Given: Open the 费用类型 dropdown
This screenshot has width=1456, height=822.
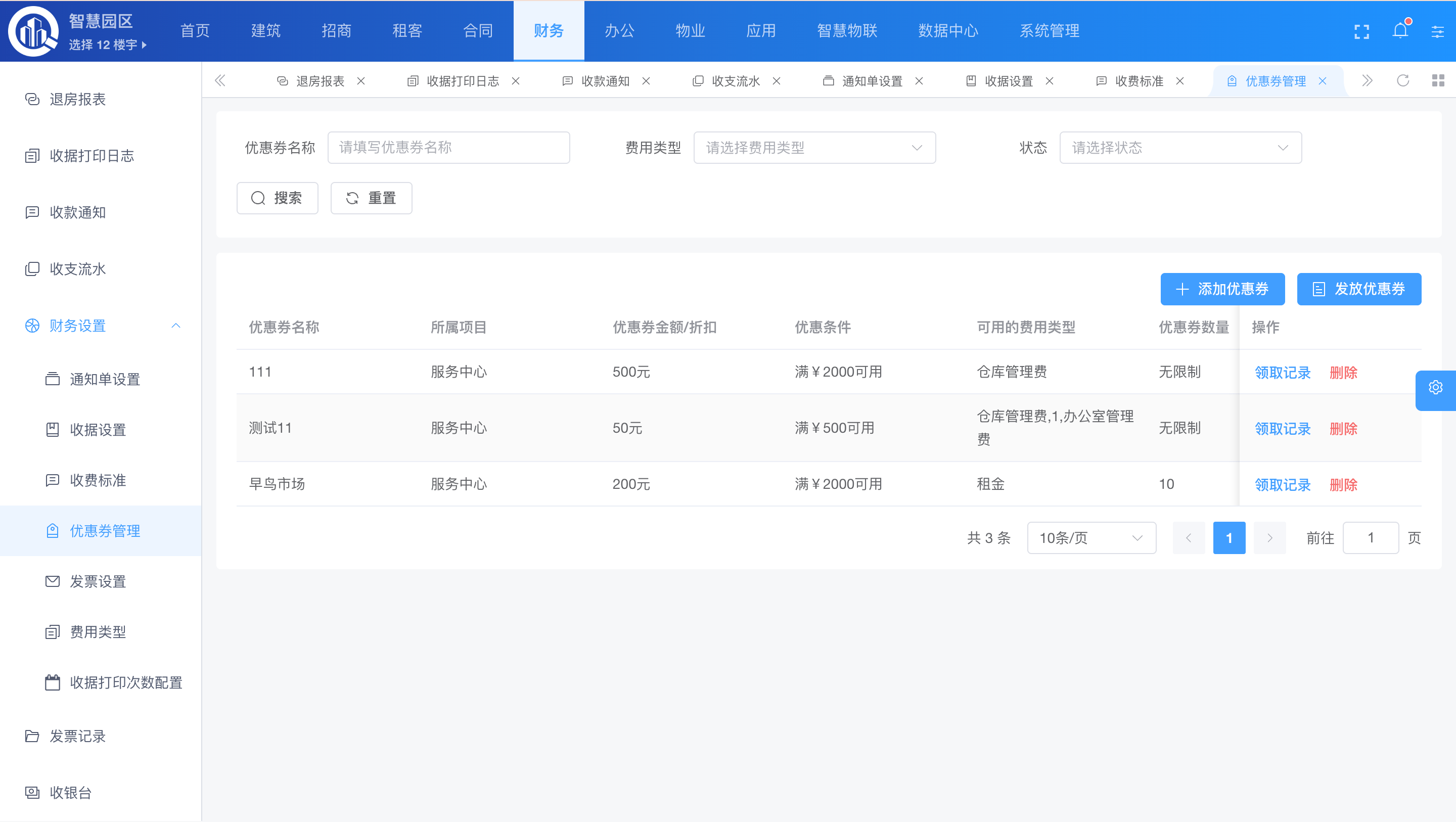Looking at the screenshot, I should click(814, 148).
